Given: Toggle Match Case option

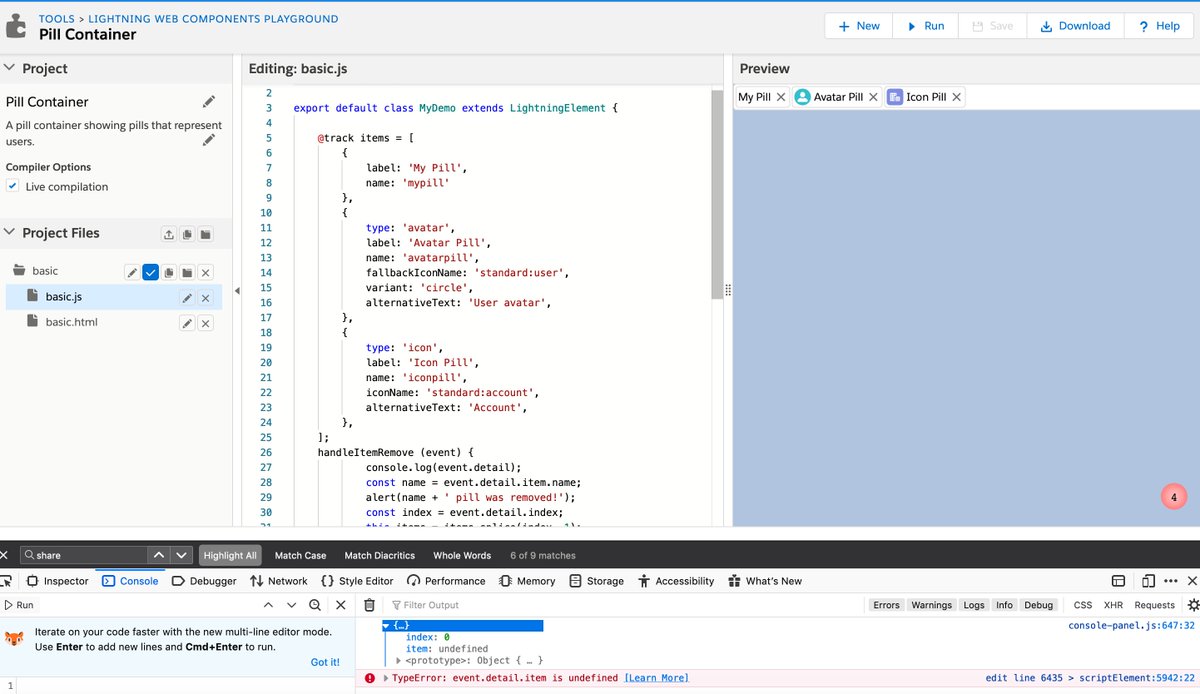Looking at the screenshot, I should pyautogui.click(x=301, y=555).
